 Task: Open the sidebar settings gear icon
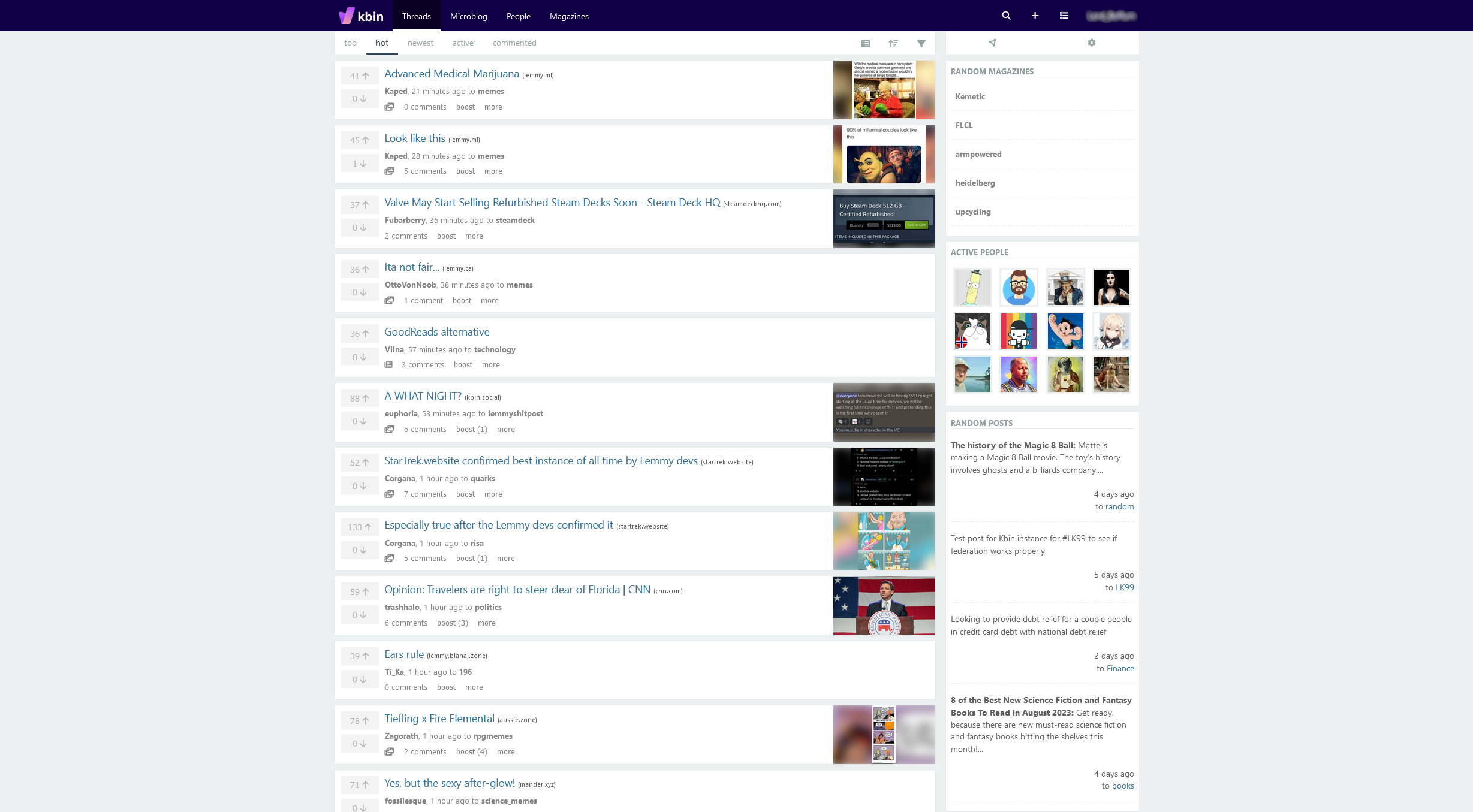[1092, 43]
